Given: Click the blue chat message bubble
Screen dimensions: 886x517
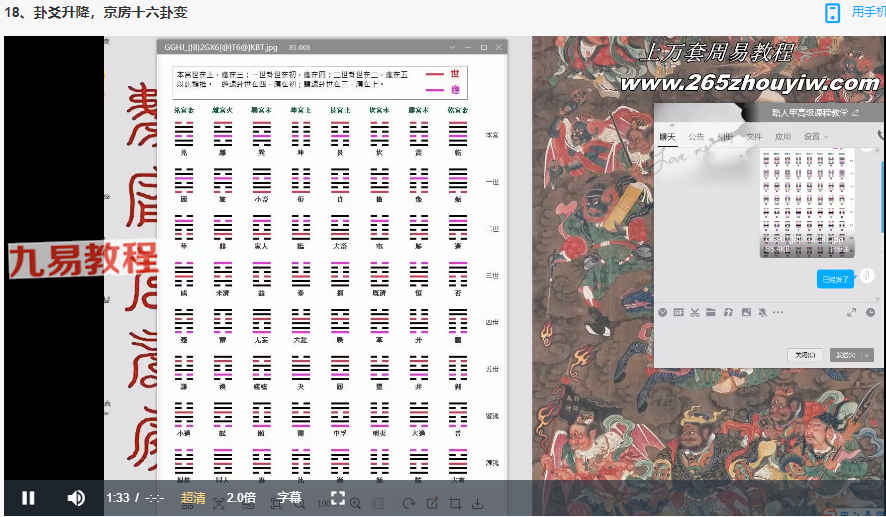Looking at the screenshot, I should click(835, 279).
